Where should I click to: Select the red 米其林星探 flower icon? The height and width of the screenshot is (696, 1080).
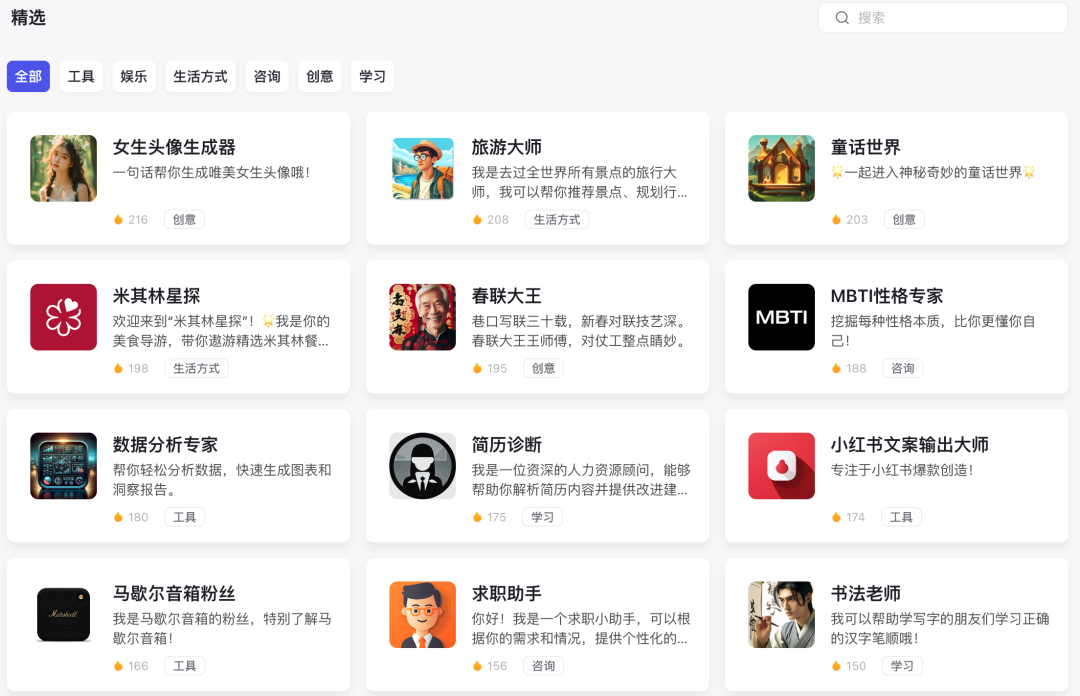point(64,317)
